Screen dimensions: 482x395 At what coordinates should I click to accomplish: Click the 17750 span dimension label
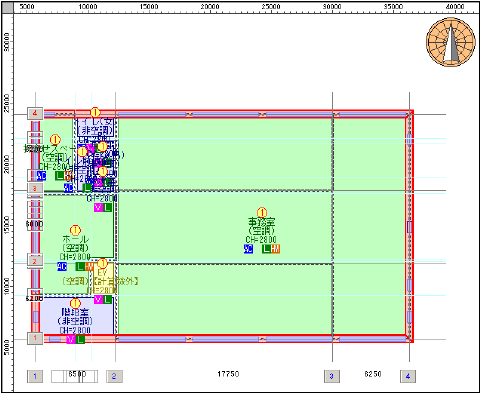point(228,374)
